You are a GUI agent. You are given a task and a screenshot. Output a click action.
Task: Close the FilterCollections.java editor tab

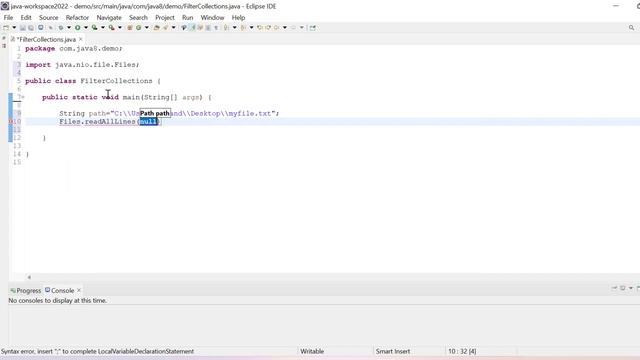[80, 39]
